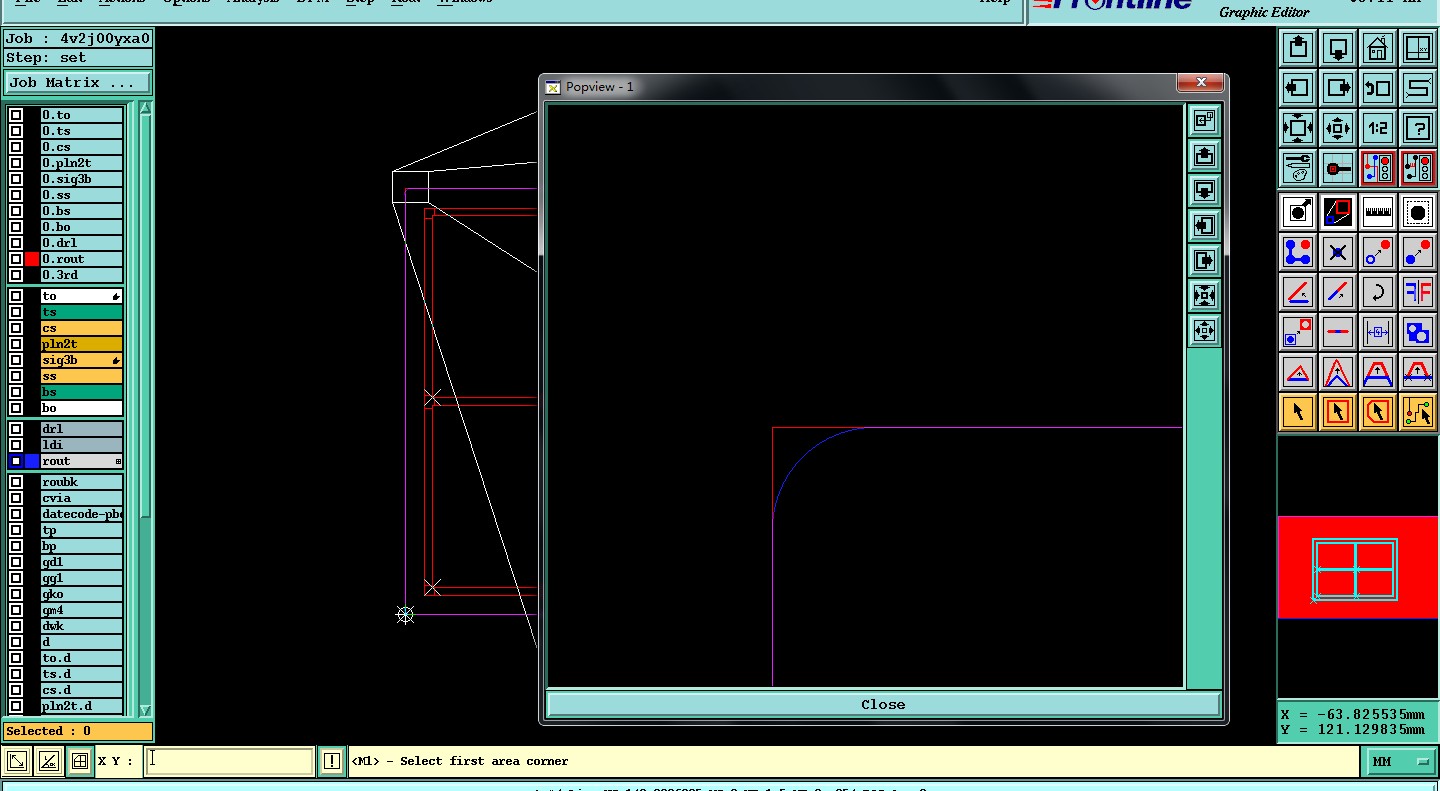Viewport: 1440px width, 791px height.
Task: Click the X delete-point icon
Action: (1338, 252)
